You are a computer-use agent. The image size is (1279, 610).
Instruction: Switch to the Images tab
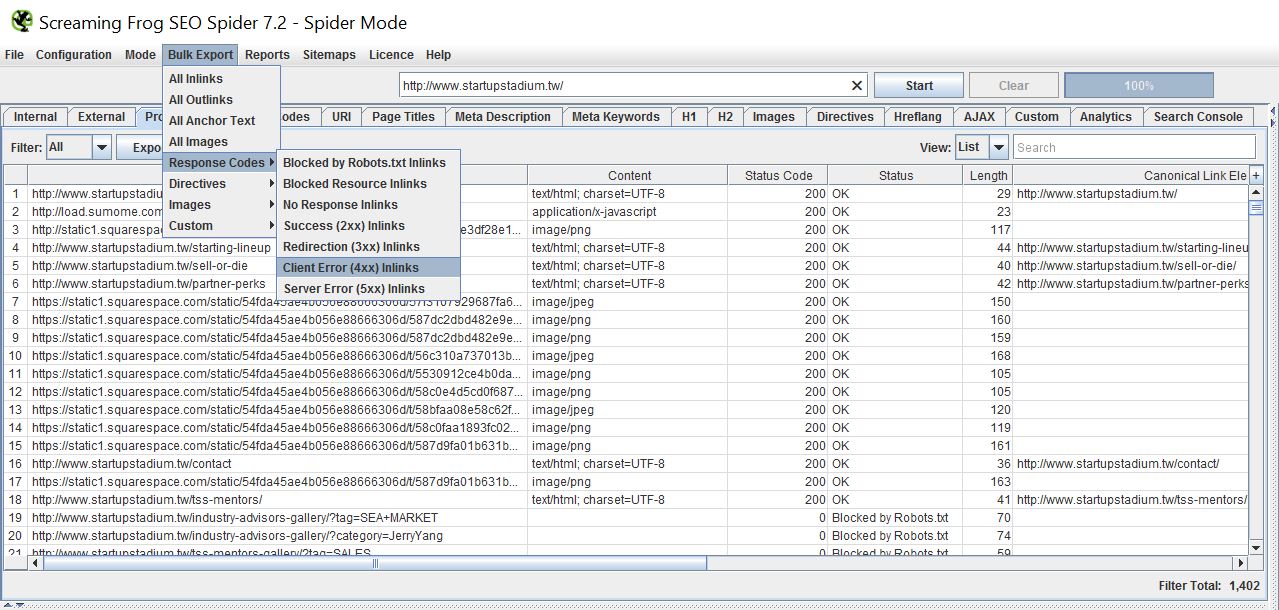pos(774,117)
